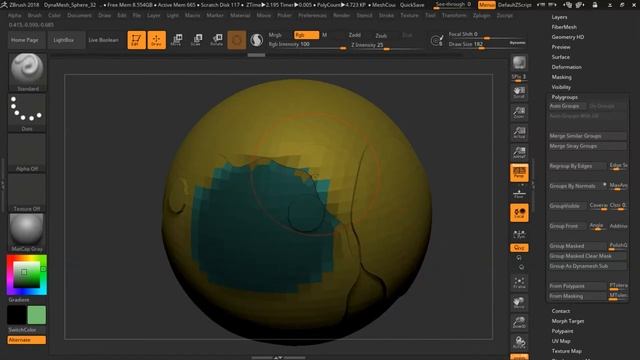Expand the UV Map section
This screenshot has width=640, height=360.
coord(561,341)
